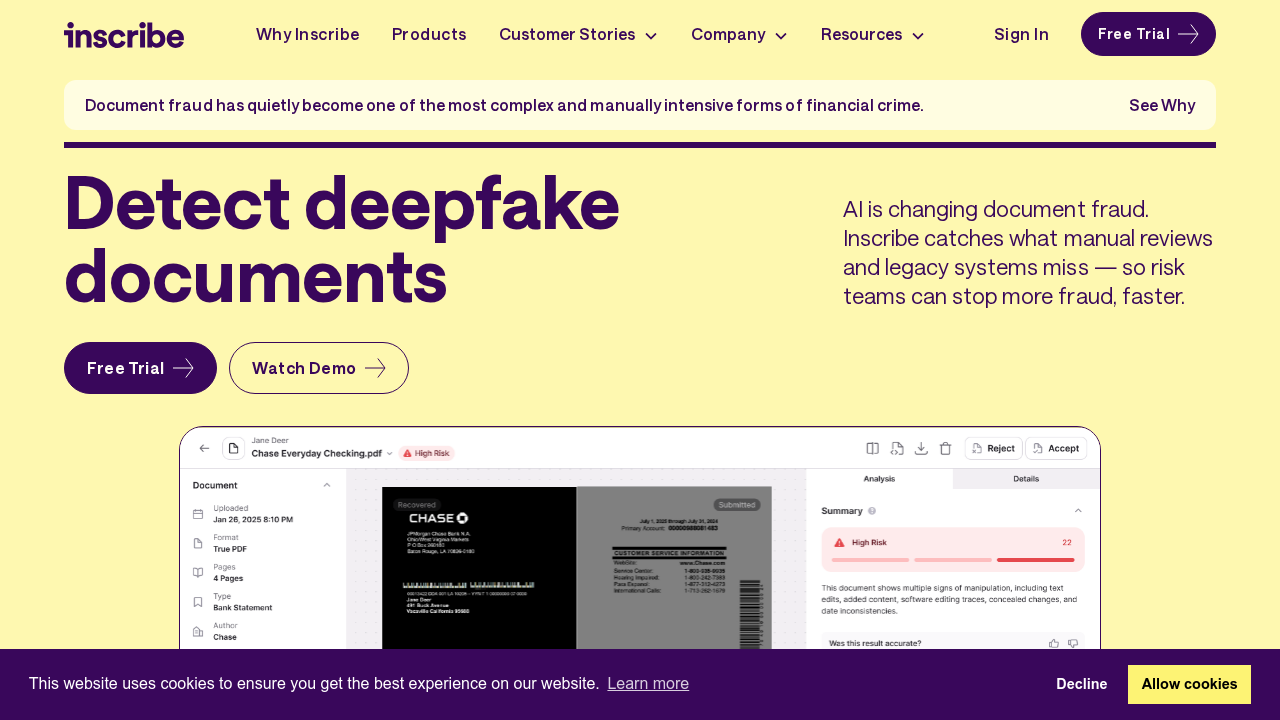This screenshot has height=720, width=1280.
Task: Download the Chase Everyday Checking PDF
Action: [x=919, y=448]
